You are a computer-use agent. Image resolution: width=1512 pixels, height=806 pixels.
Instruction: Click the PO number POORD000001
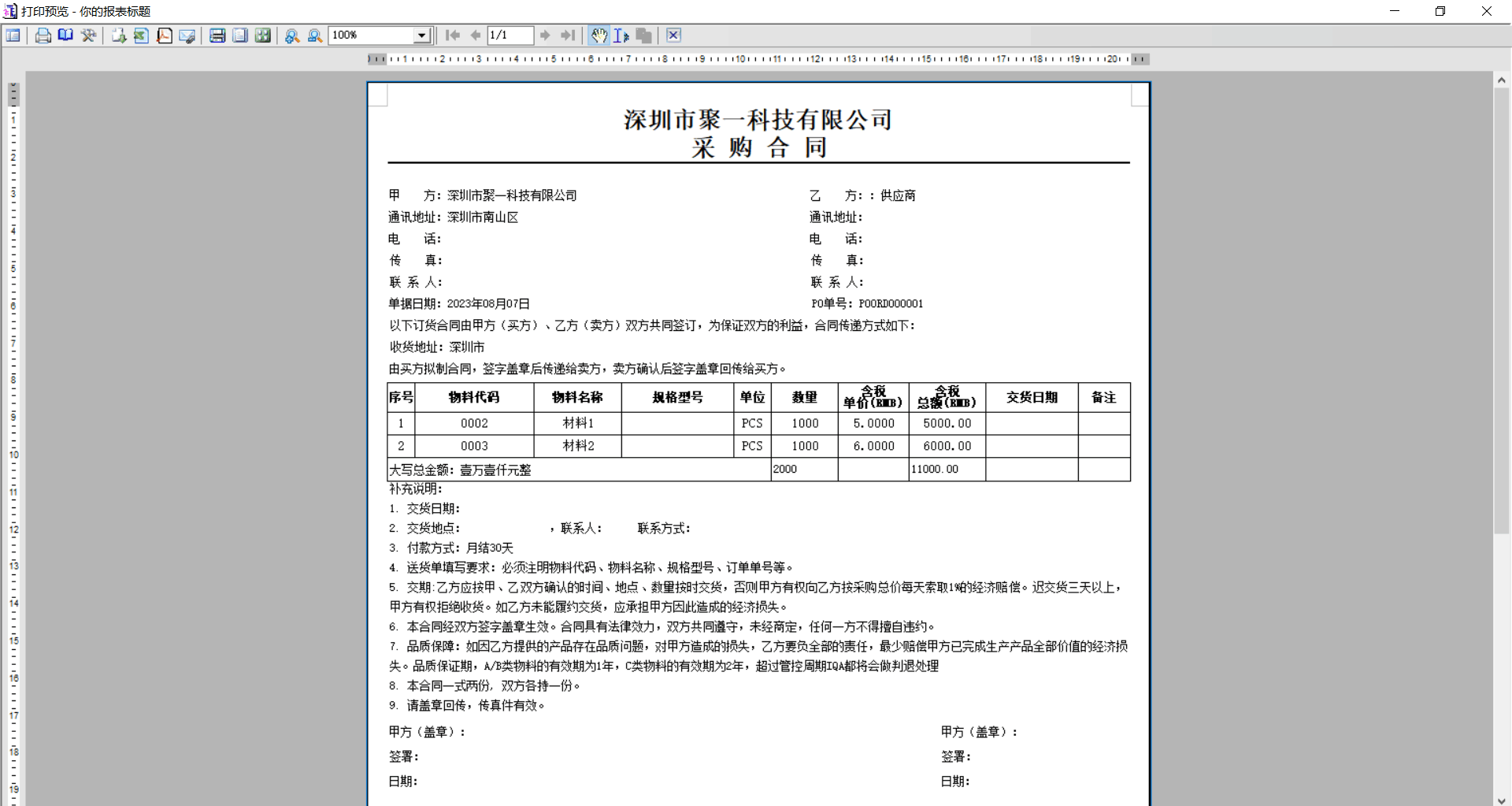[891, 304]
